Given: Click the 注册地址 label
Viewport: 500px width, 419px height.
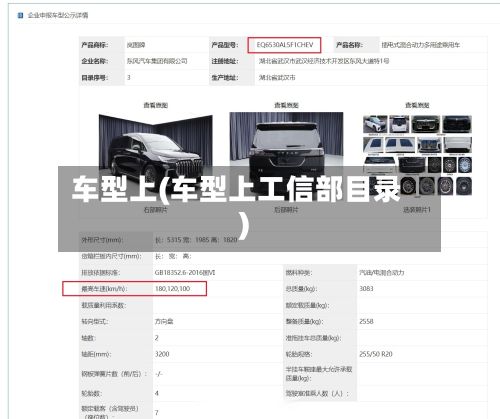Looking at the screenshot, I should [x=225, y=61].
